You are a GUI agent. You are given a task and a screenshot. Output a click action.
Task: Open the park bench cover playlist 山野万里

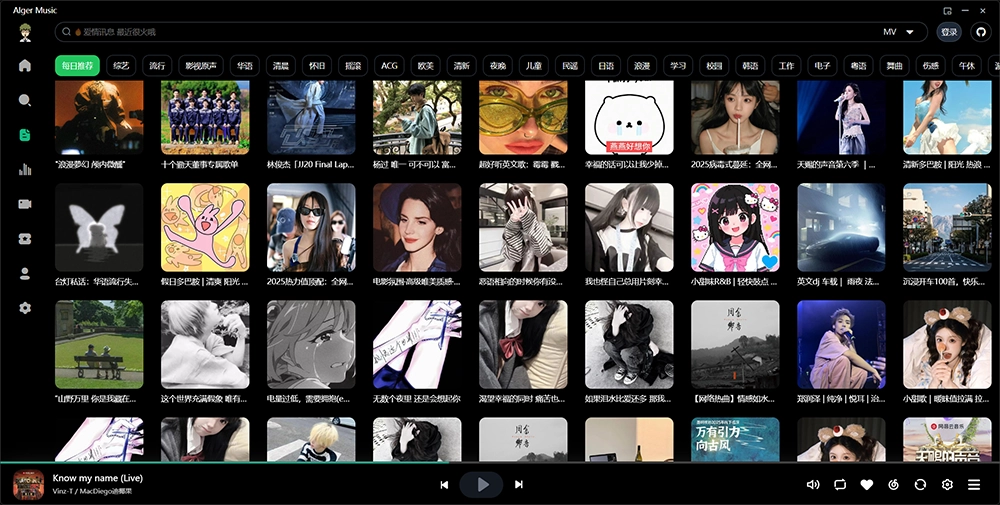pos(99,344)
